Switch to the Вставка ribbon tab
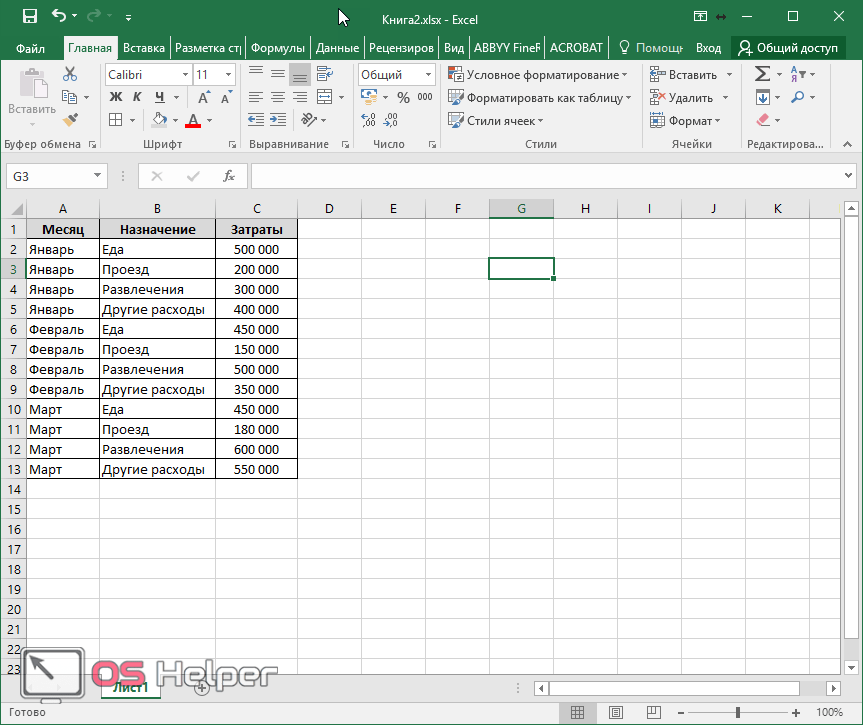 click(x=144, y=48)
